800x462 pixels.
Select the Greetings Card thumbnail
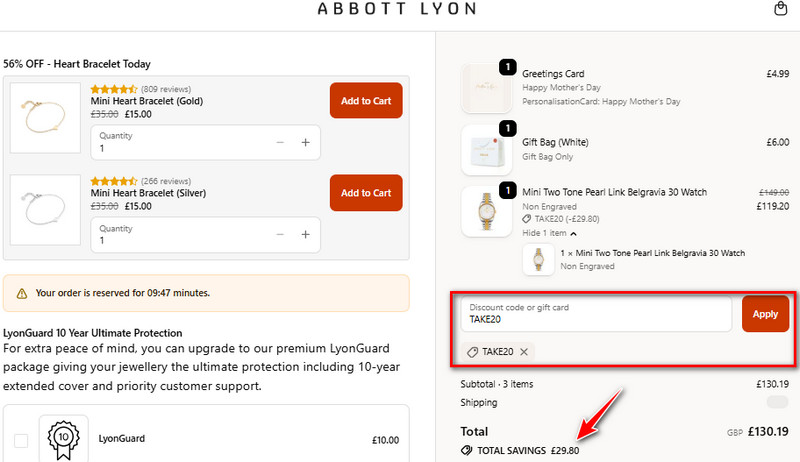486,89
